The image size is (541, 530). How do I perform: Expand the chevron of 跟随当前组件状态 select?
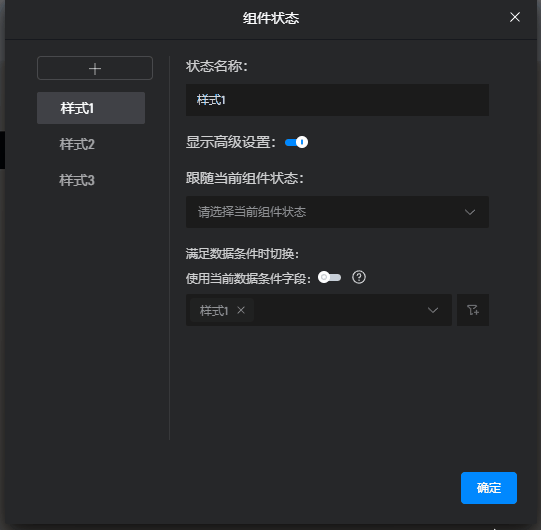tap(470, 212)
